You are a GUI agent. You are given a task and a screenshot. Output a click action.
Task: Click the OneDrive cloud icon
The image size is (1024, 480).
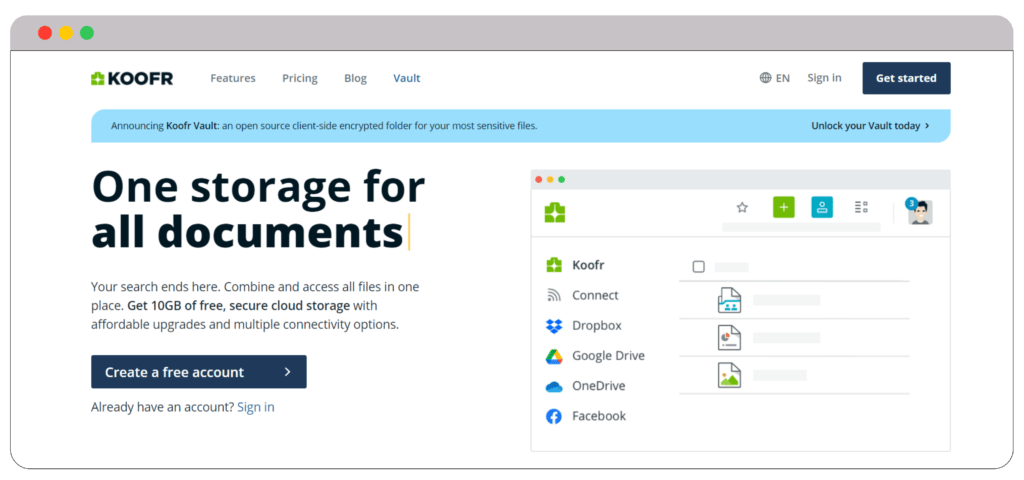554,386
